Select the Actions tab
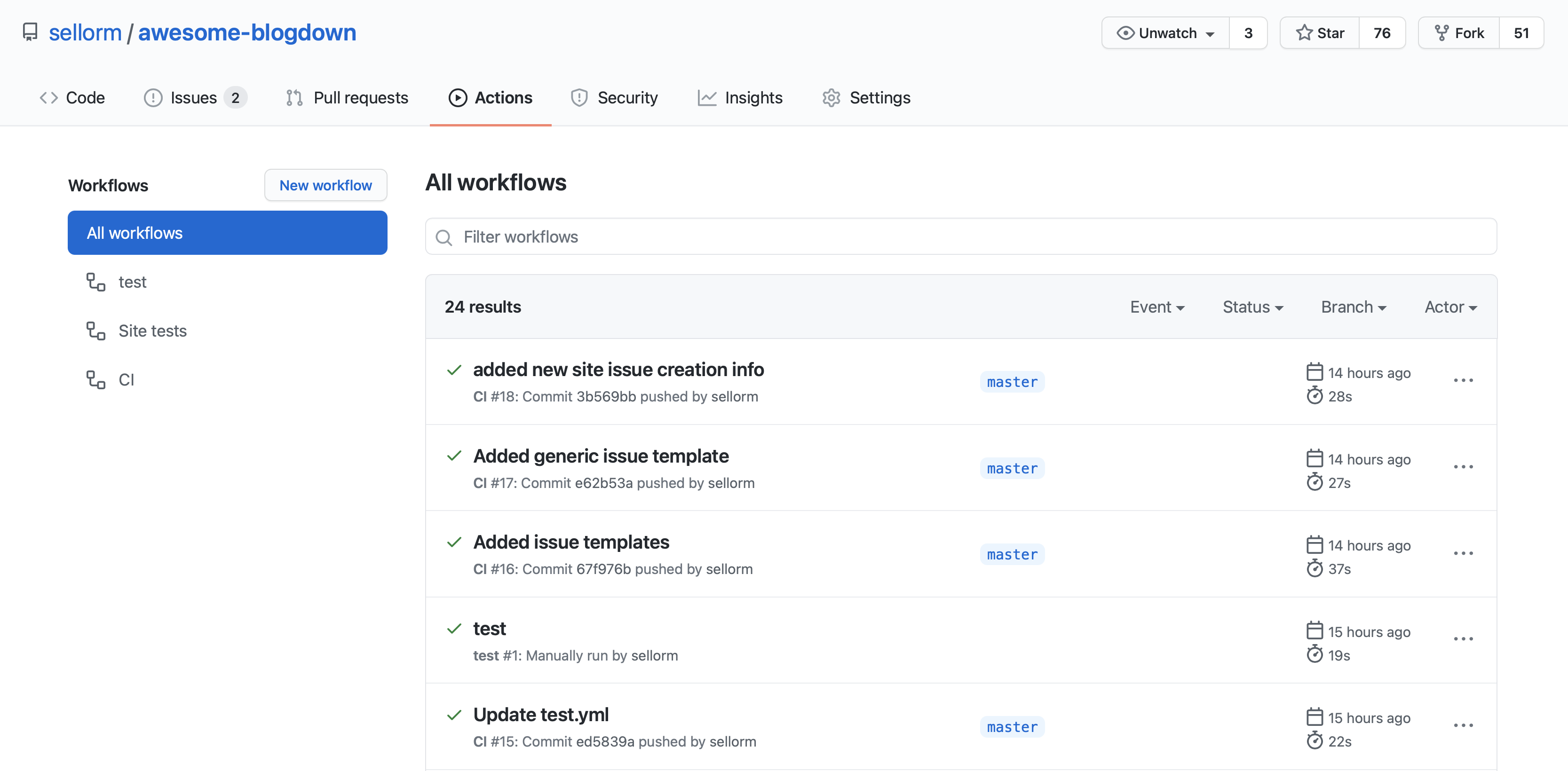This screenshot has height=771, width=1568. (x=491, y=98)
